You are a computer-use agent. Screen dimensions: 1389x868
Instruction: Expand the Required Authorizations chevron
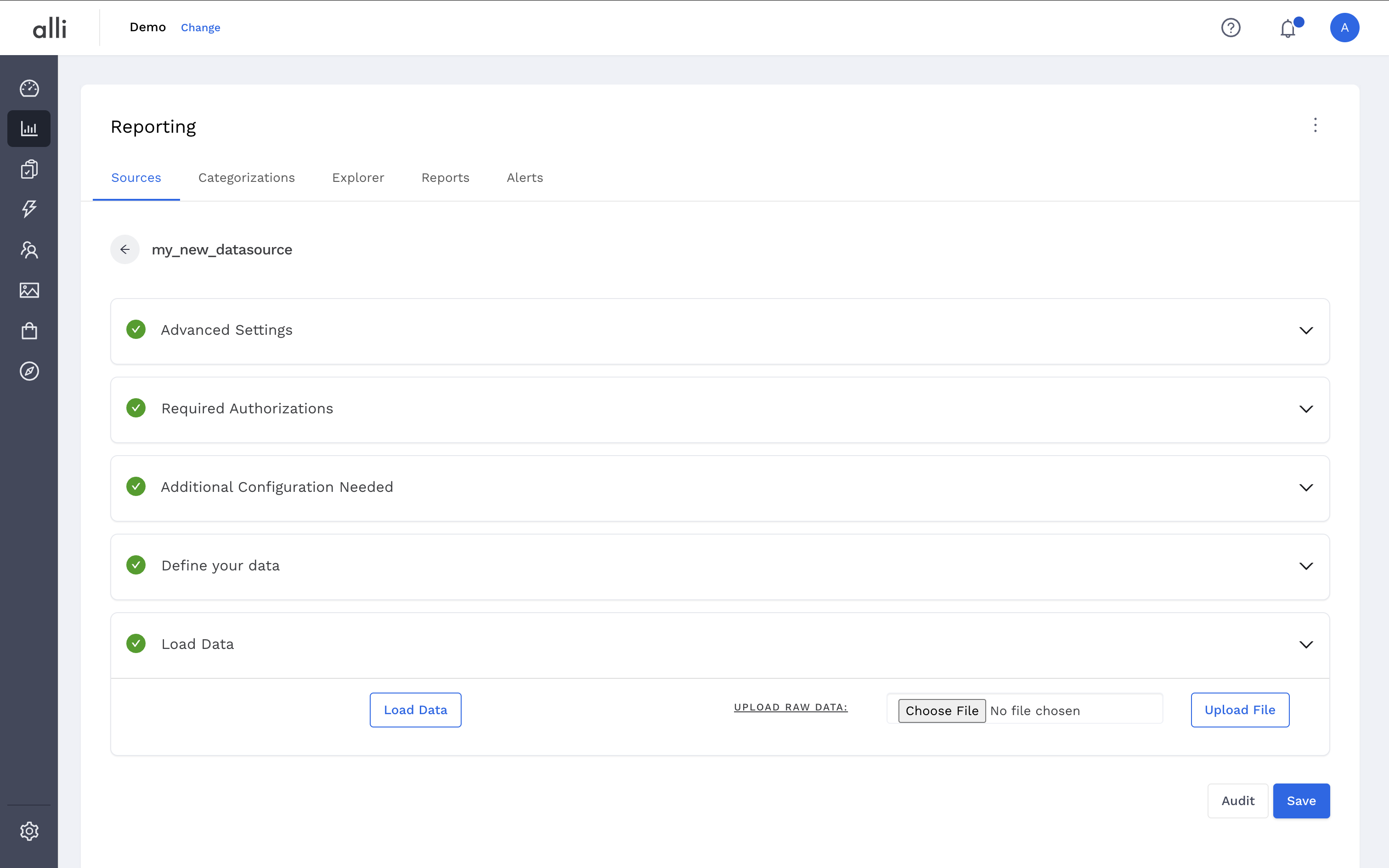pyautogui.click(x=1306, y=409)
